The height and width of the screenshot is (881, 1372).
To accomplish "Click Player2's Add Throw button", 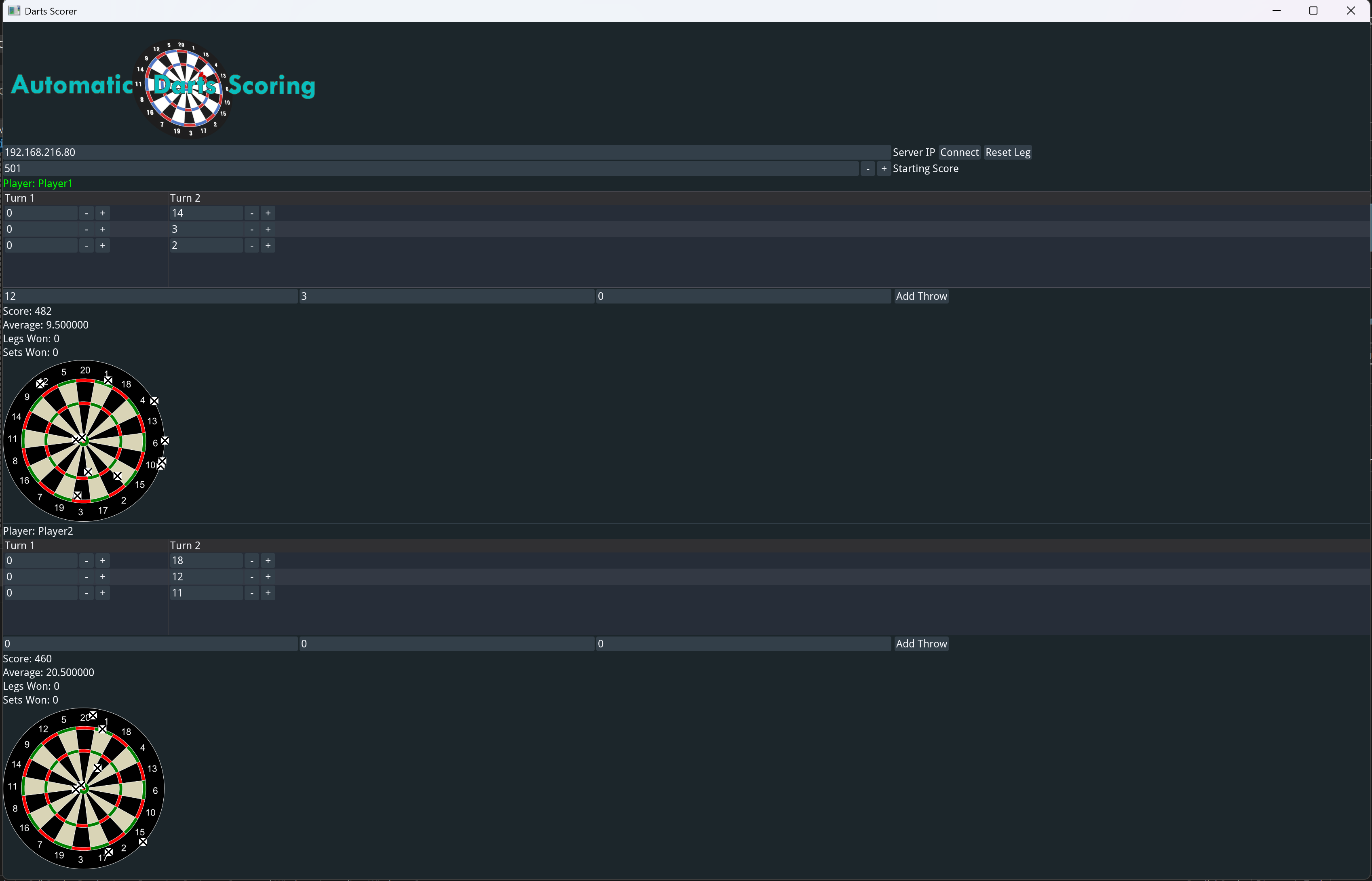I will (x=920, y=644).
